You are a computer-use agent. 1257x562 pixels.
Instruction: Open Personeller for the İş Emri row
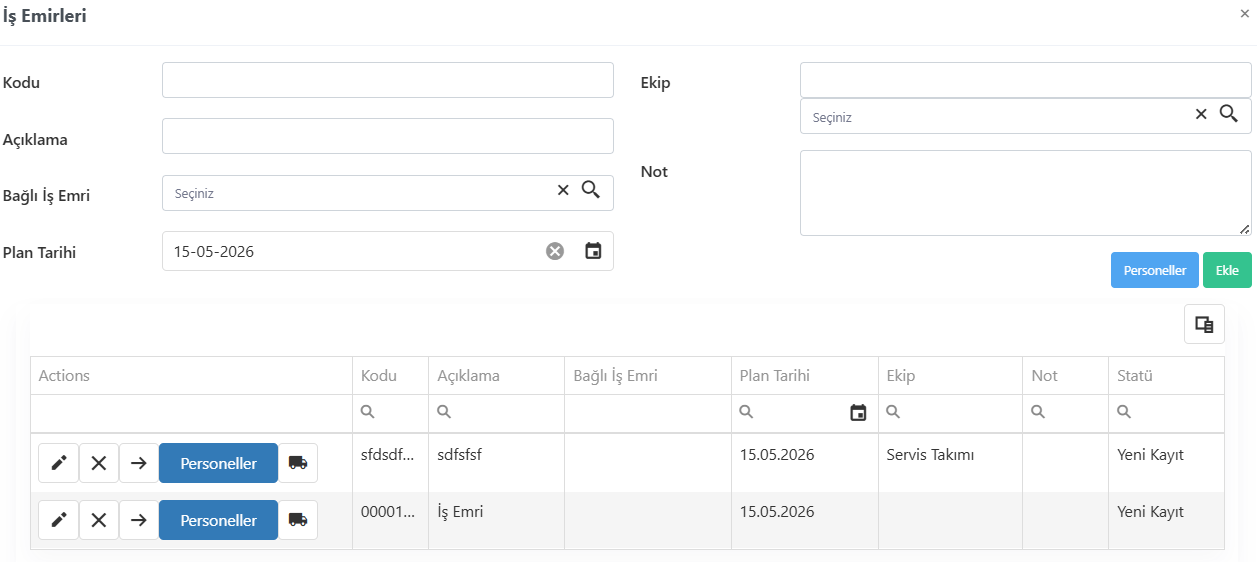[218, 520]
